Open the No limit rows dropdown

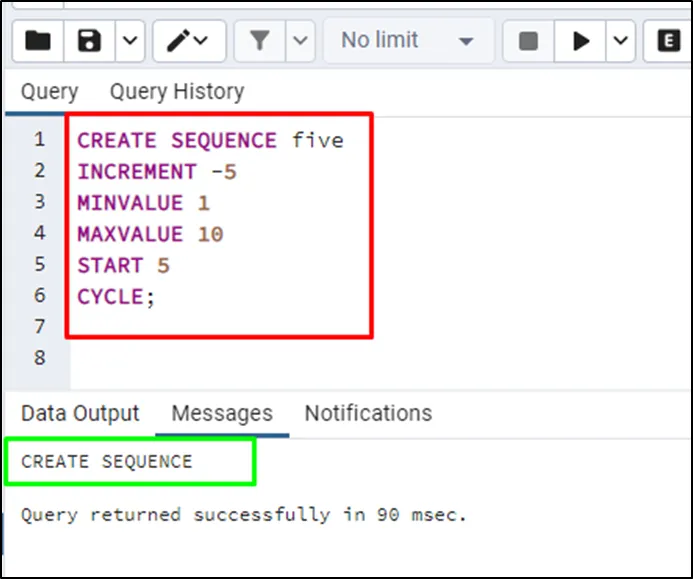407,41
